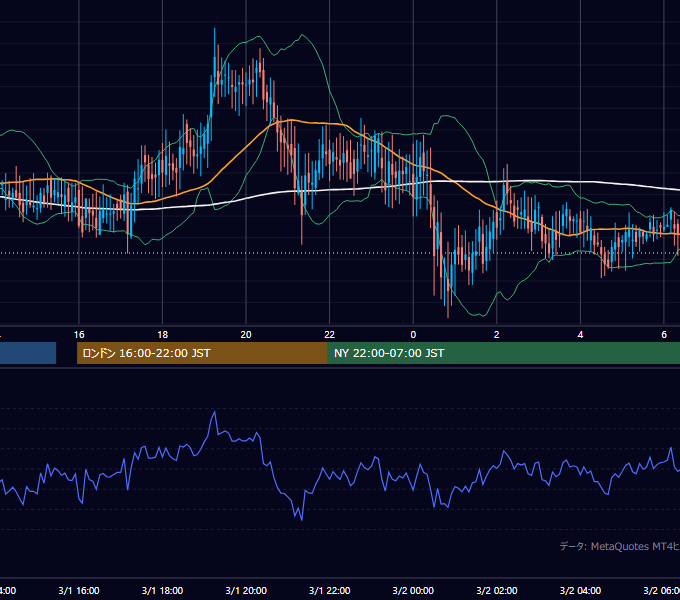The image size is (680, 600).
Task: Click the '3/2 00:00' date label
Action: click(x=413, y=591)
